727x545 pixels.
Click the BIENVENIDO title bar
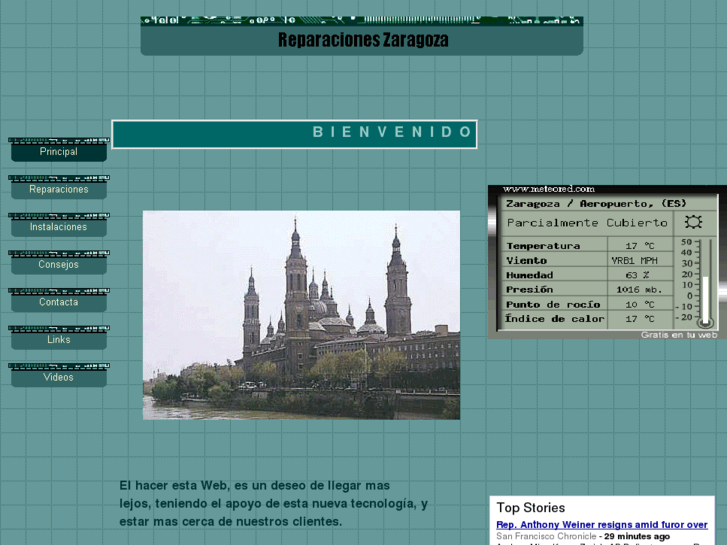(x=294, y=133)
